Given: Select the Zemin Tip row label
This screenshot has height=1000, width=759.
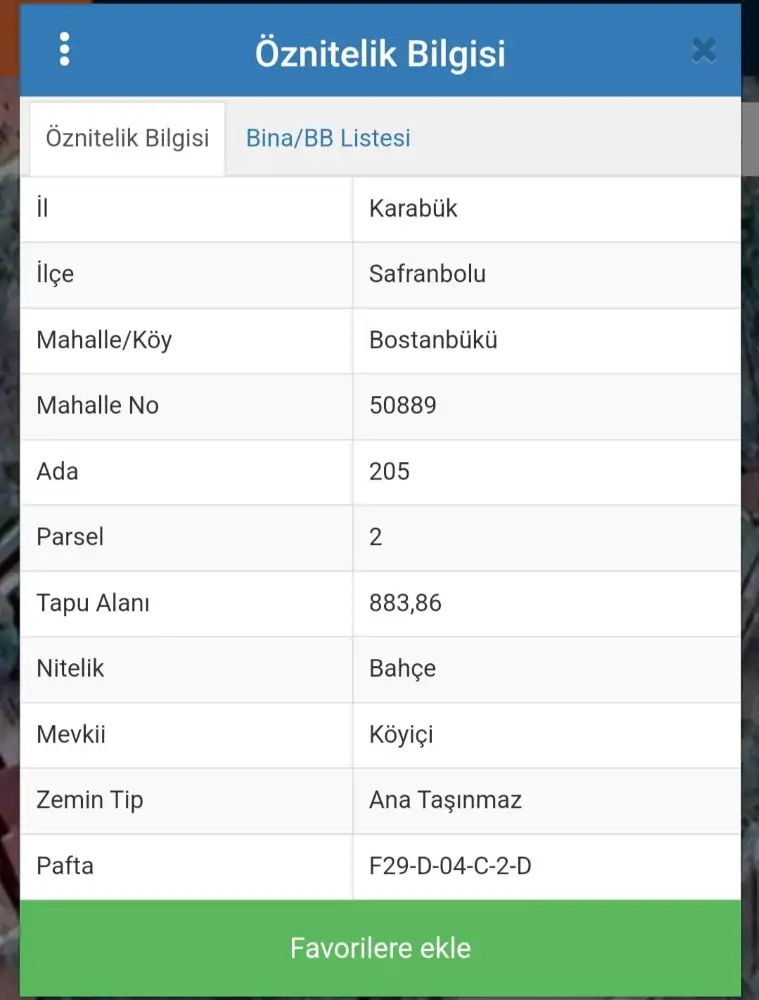Looking at the screenshot, I should [89, 800].
